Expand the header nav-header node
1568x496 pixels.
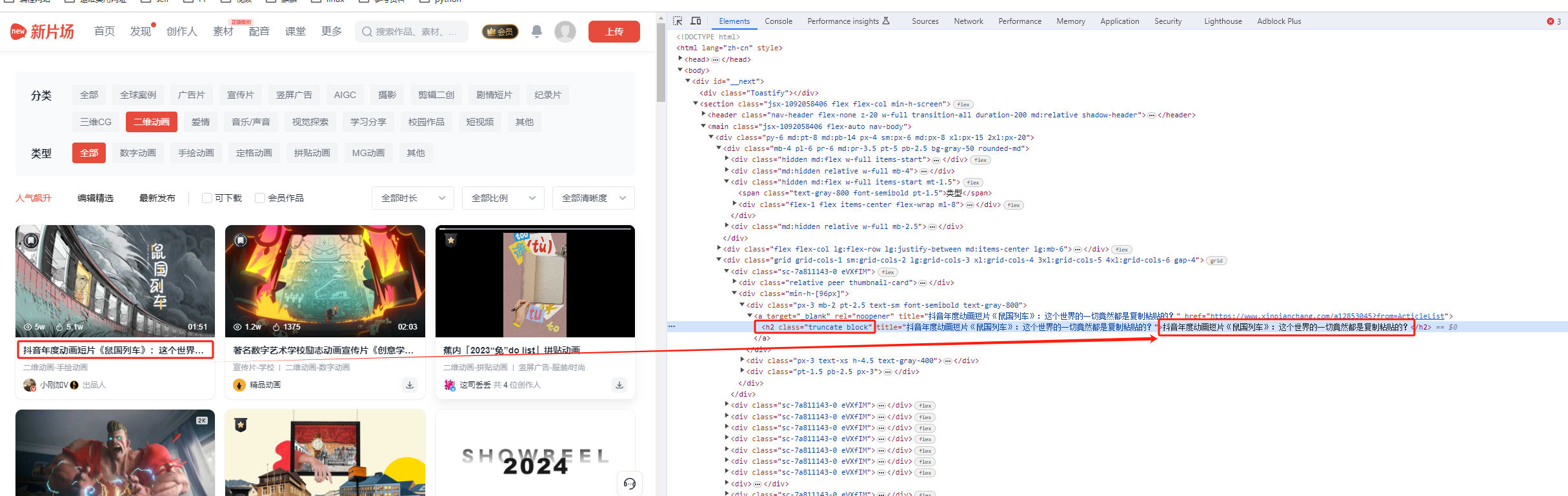703,114
